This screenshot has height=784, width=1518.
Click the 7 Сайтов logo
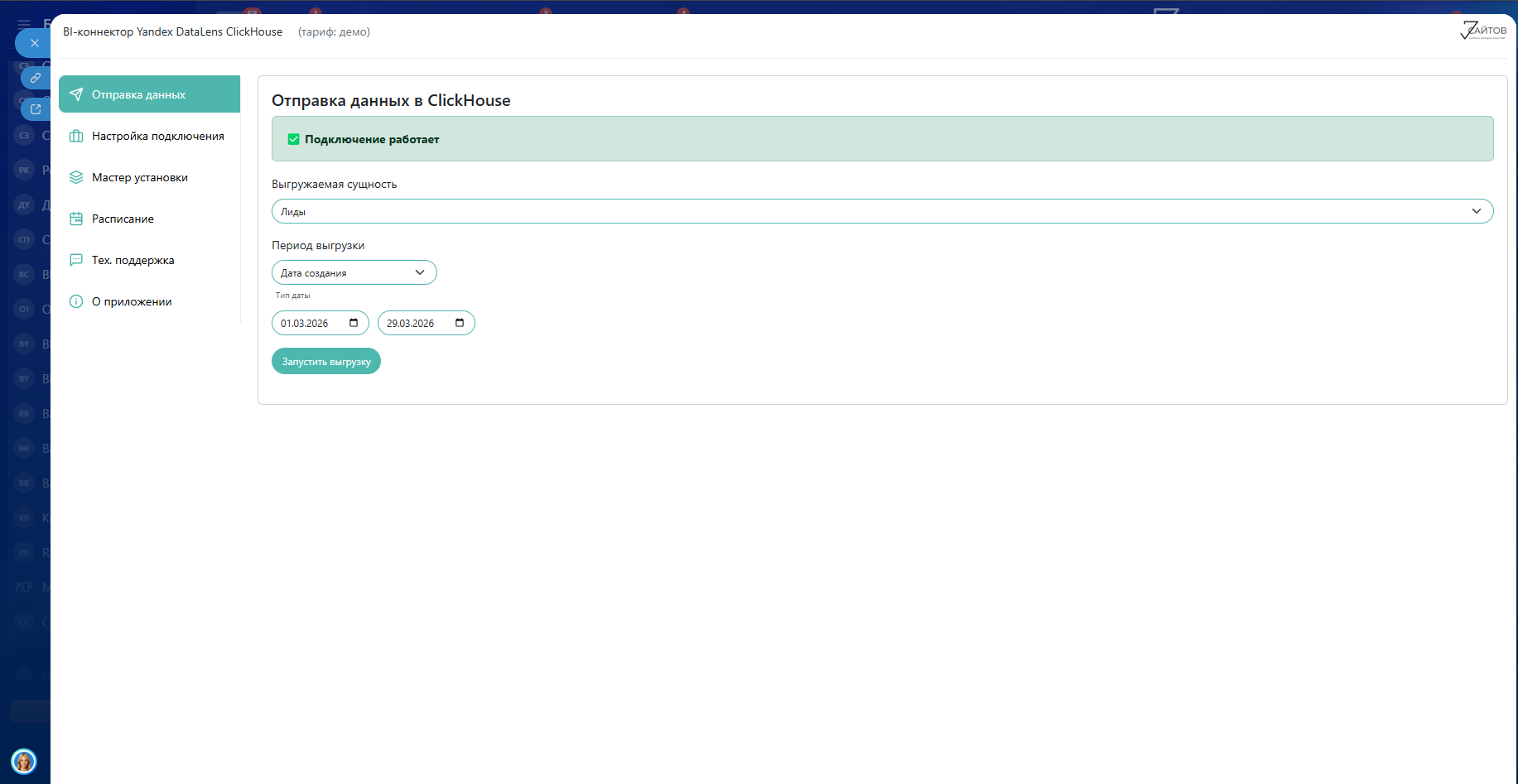(1482, 31)
